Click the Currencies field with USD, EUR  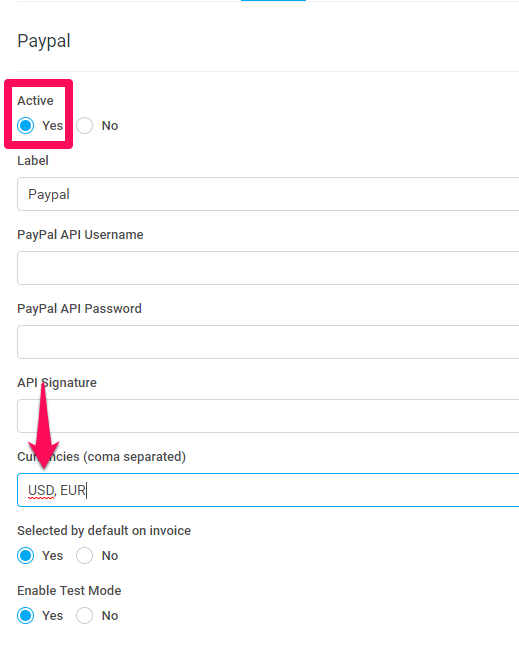pyautogui.click(x=268, y=490)
